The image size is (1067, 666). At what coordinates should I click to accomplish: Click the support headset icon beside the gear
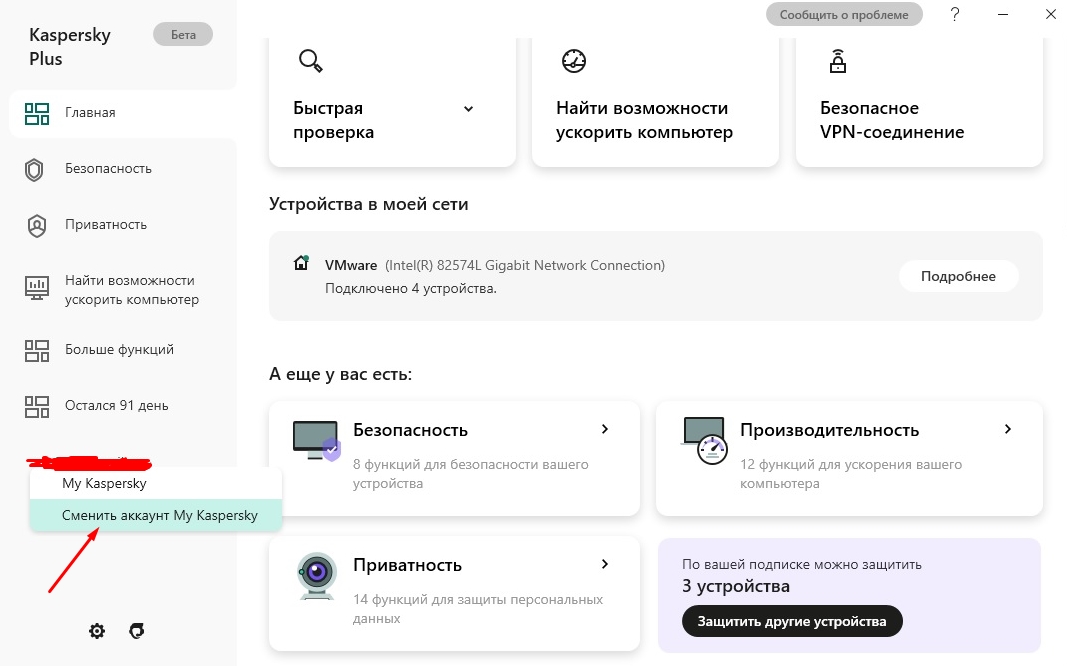[137, 631]
